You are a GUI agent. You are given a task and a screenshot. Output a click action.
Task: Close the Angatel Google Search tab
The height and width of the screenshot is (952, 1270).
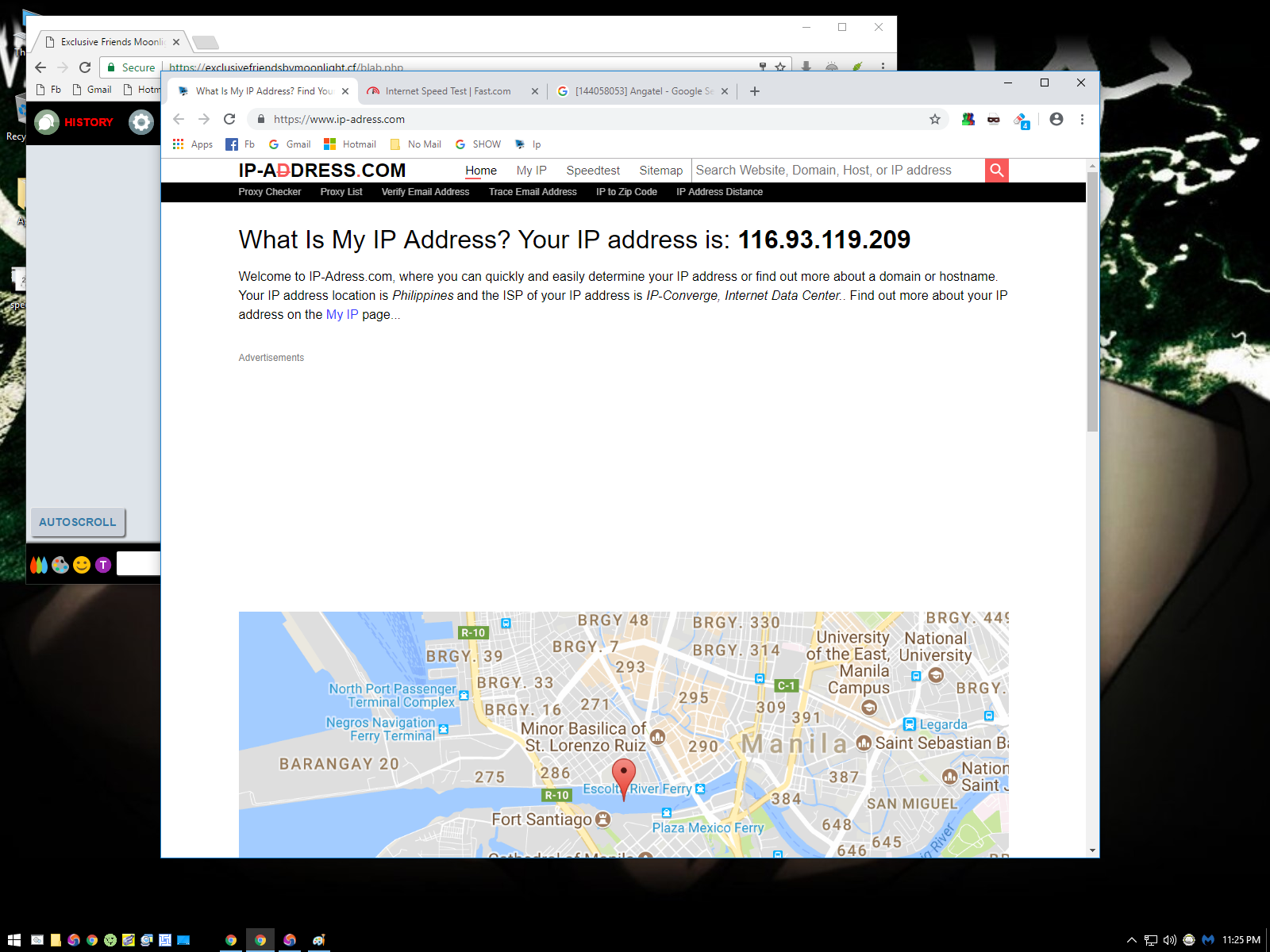point(725,91)
